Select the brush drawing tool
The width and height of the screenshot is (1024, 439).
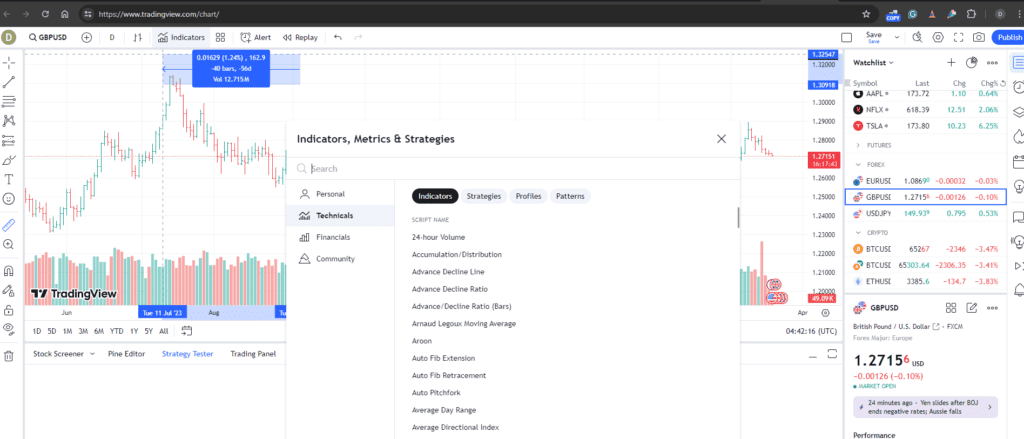9,160
